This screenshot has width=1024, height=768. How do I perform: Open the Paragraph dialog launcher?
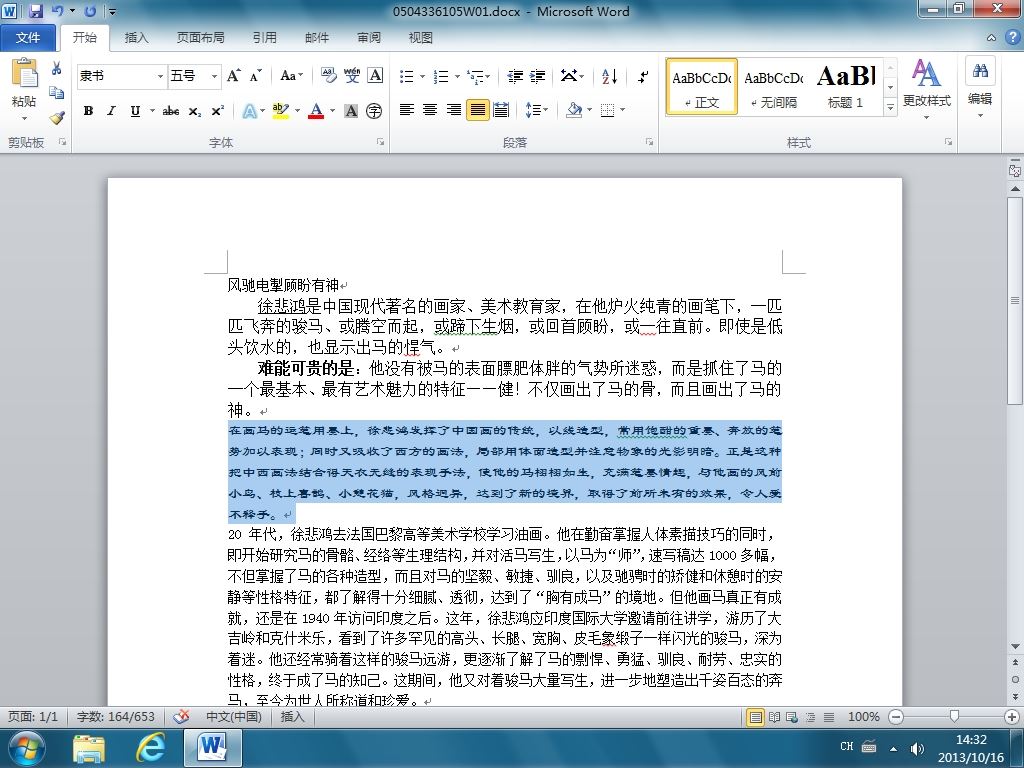pos(649,142)
